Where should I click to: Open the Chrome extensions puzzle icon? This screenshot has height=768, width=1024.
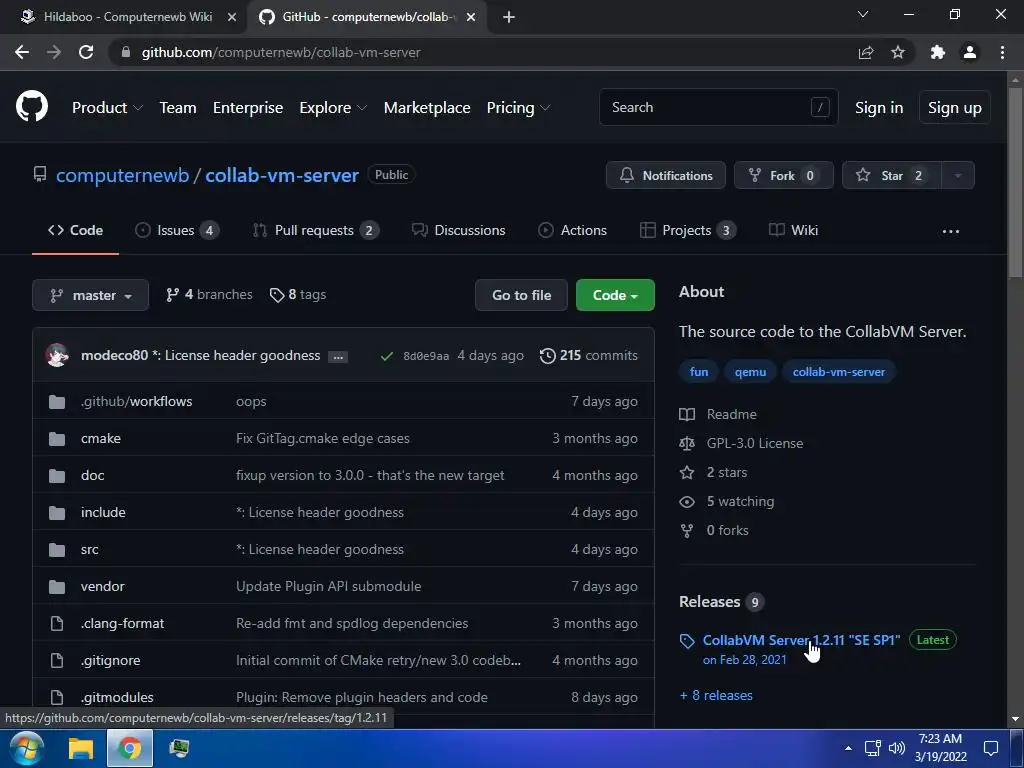click(x=938, y=52)
